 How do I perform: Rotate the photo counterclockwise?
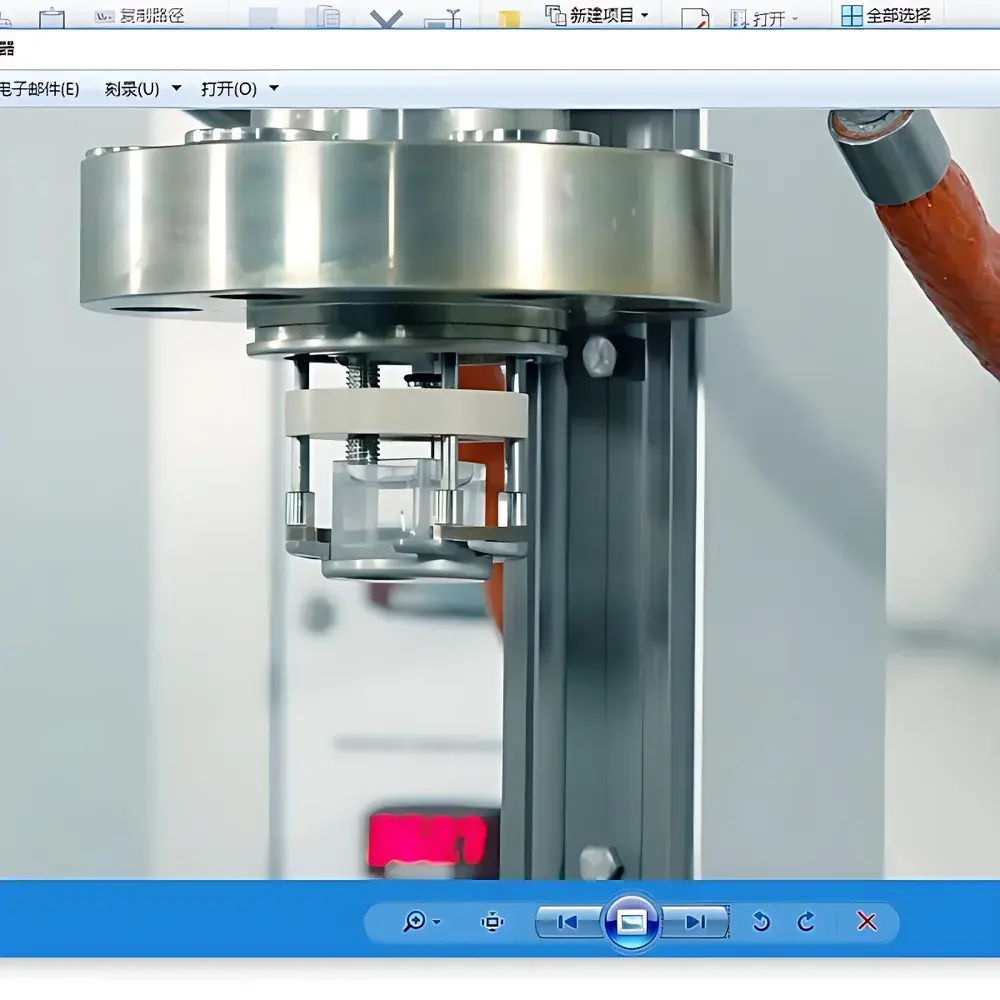coord(761,922)
